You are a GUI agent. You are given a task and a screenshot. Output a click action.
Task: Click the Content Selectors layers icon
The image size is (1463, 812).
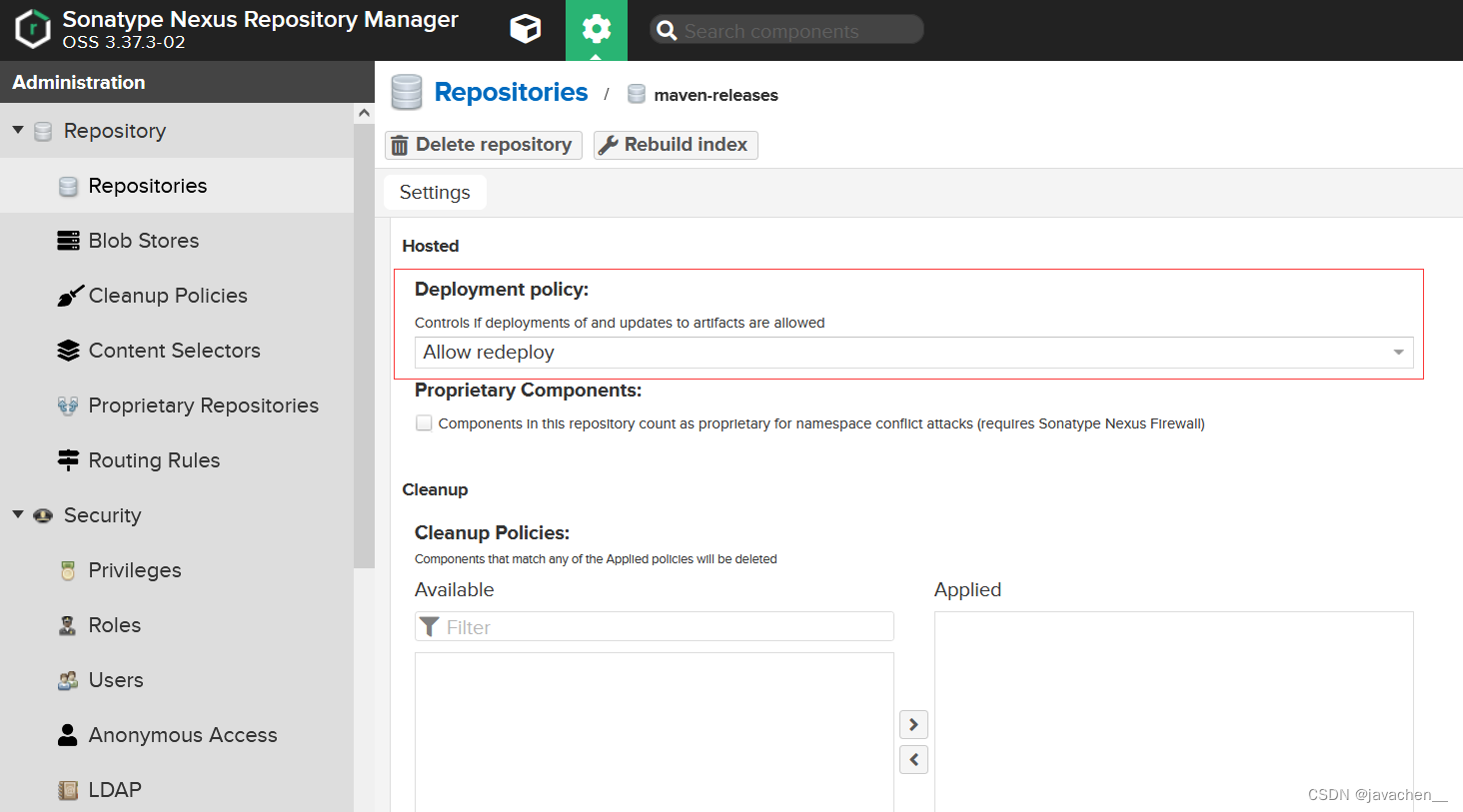[x=68, y=351]
